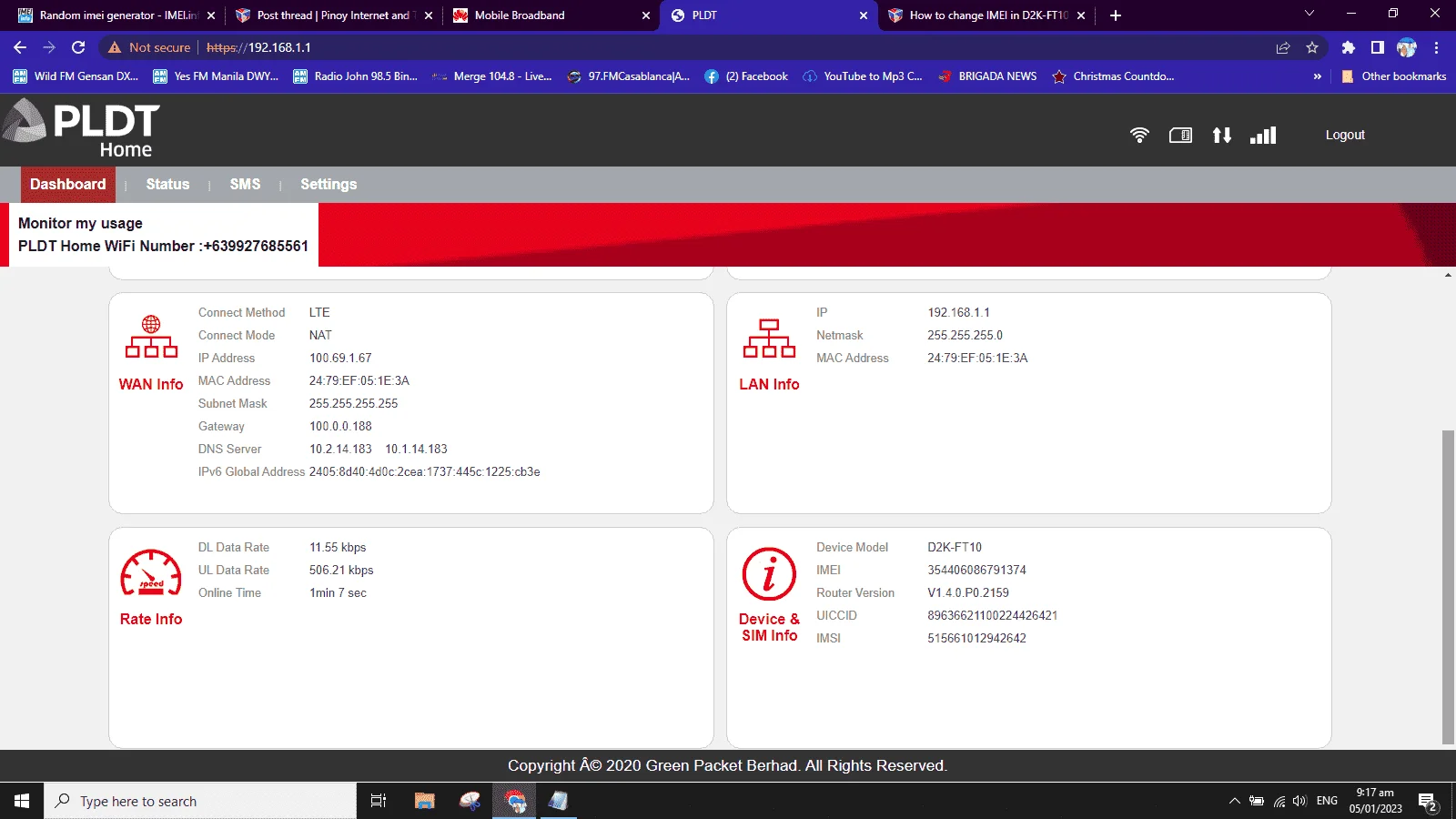
Task: Click the Windows search box
Action: coord(200,801)
